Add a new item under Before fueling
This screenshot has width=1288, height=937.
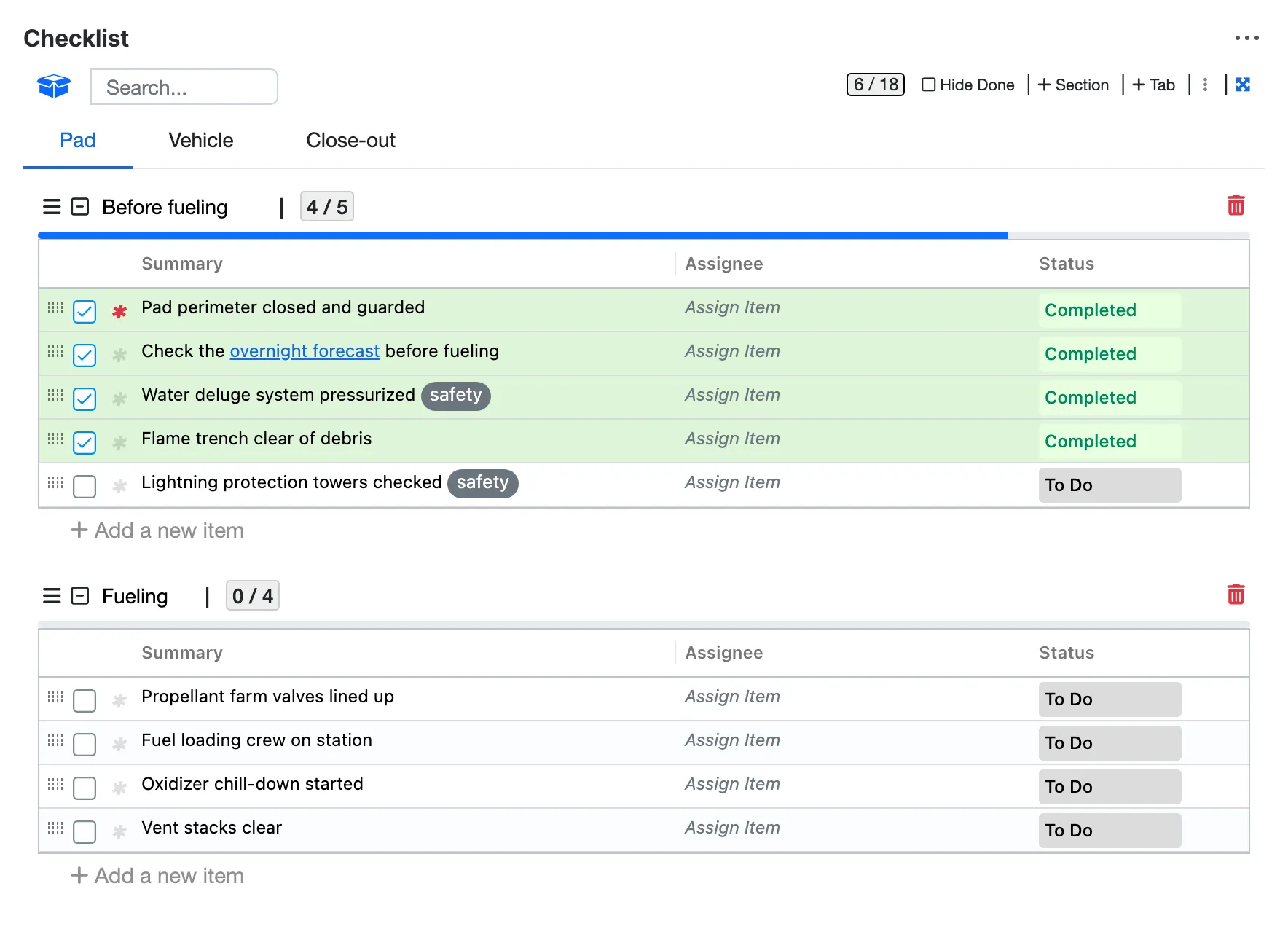pyautogui.click(x=157, y=530)
